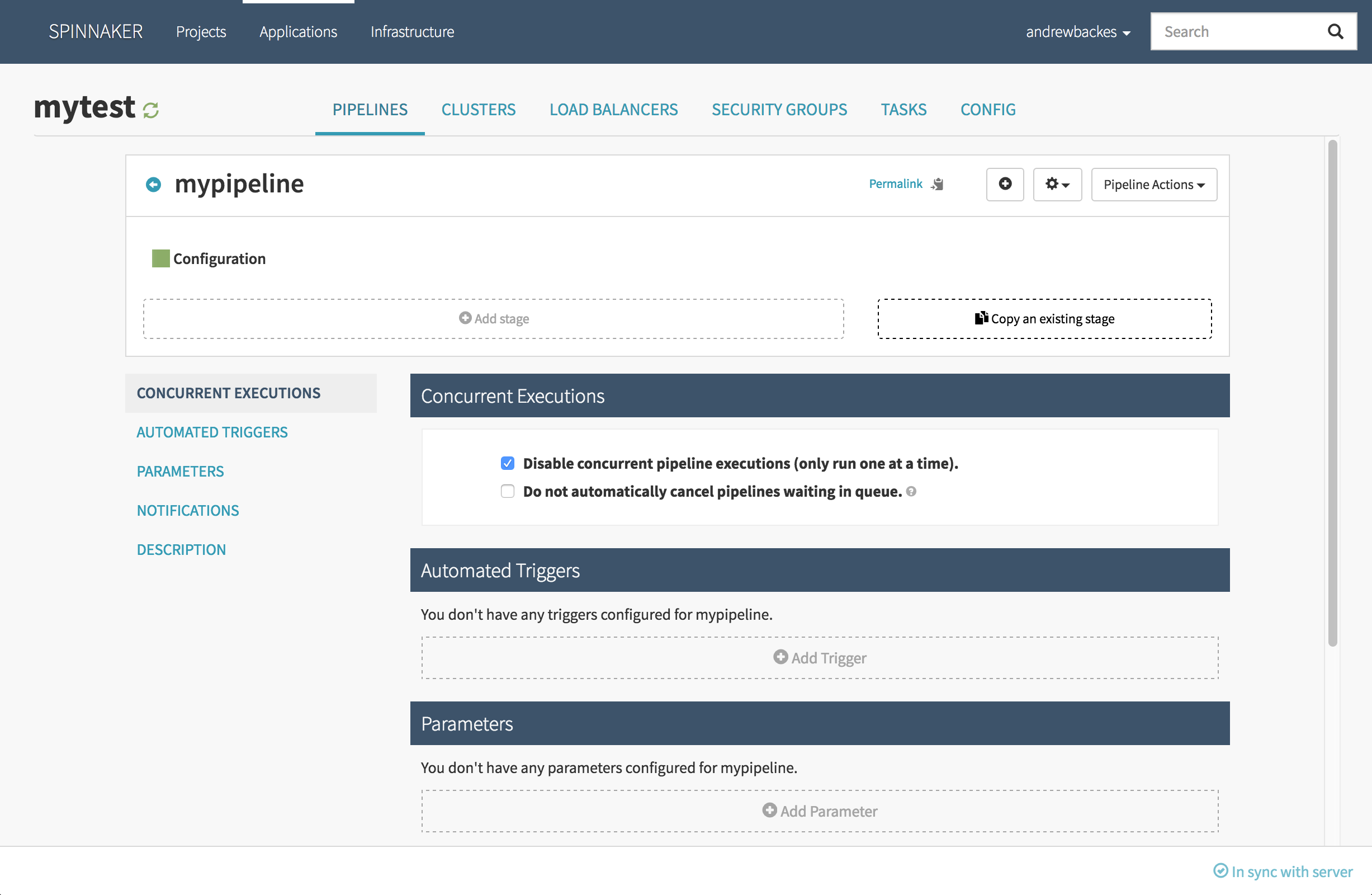Click help icon next to queue option

[x=911, y=491]
